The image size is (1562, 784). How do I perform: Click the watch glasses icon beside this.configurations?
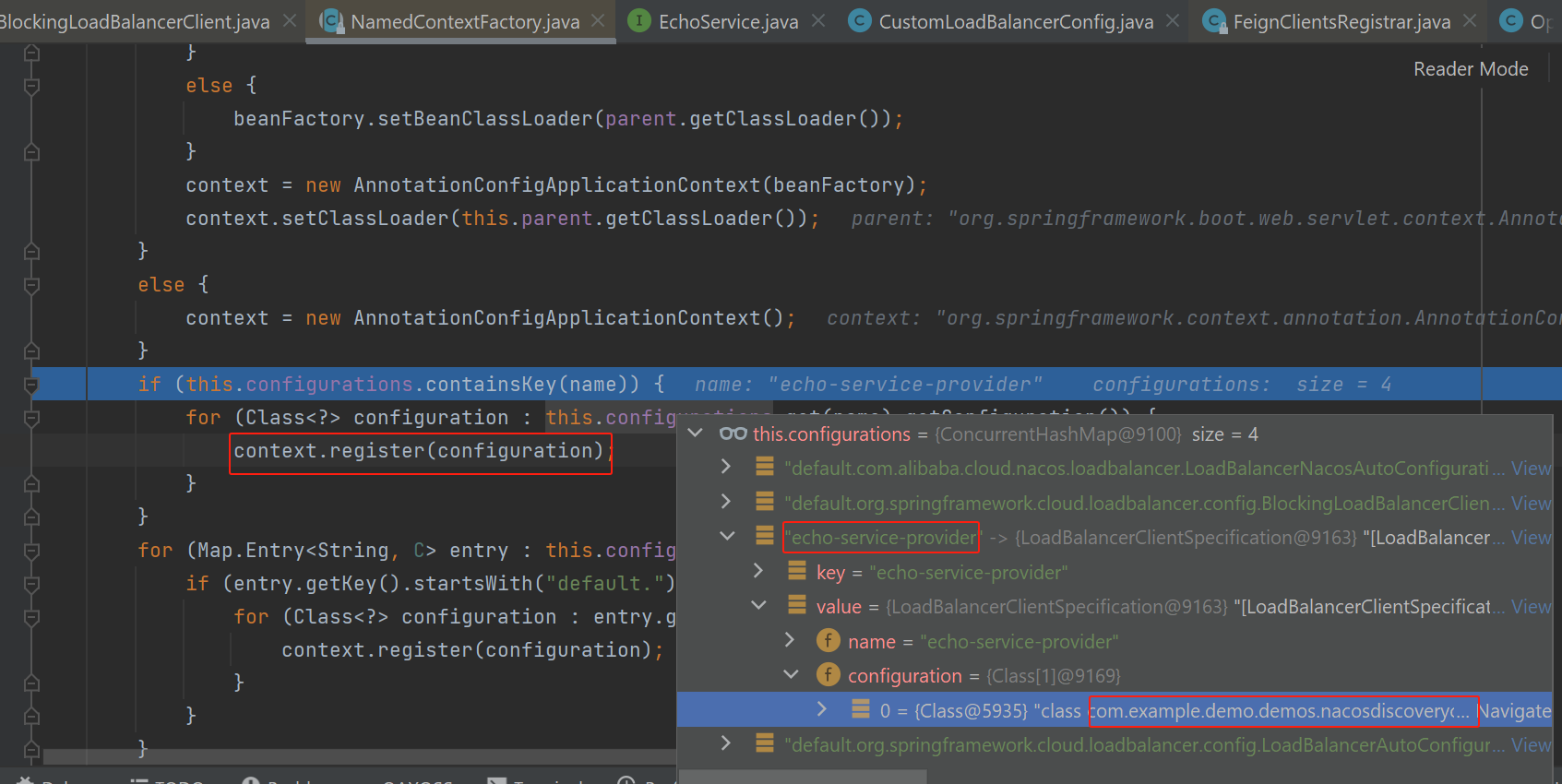[733, 434]
